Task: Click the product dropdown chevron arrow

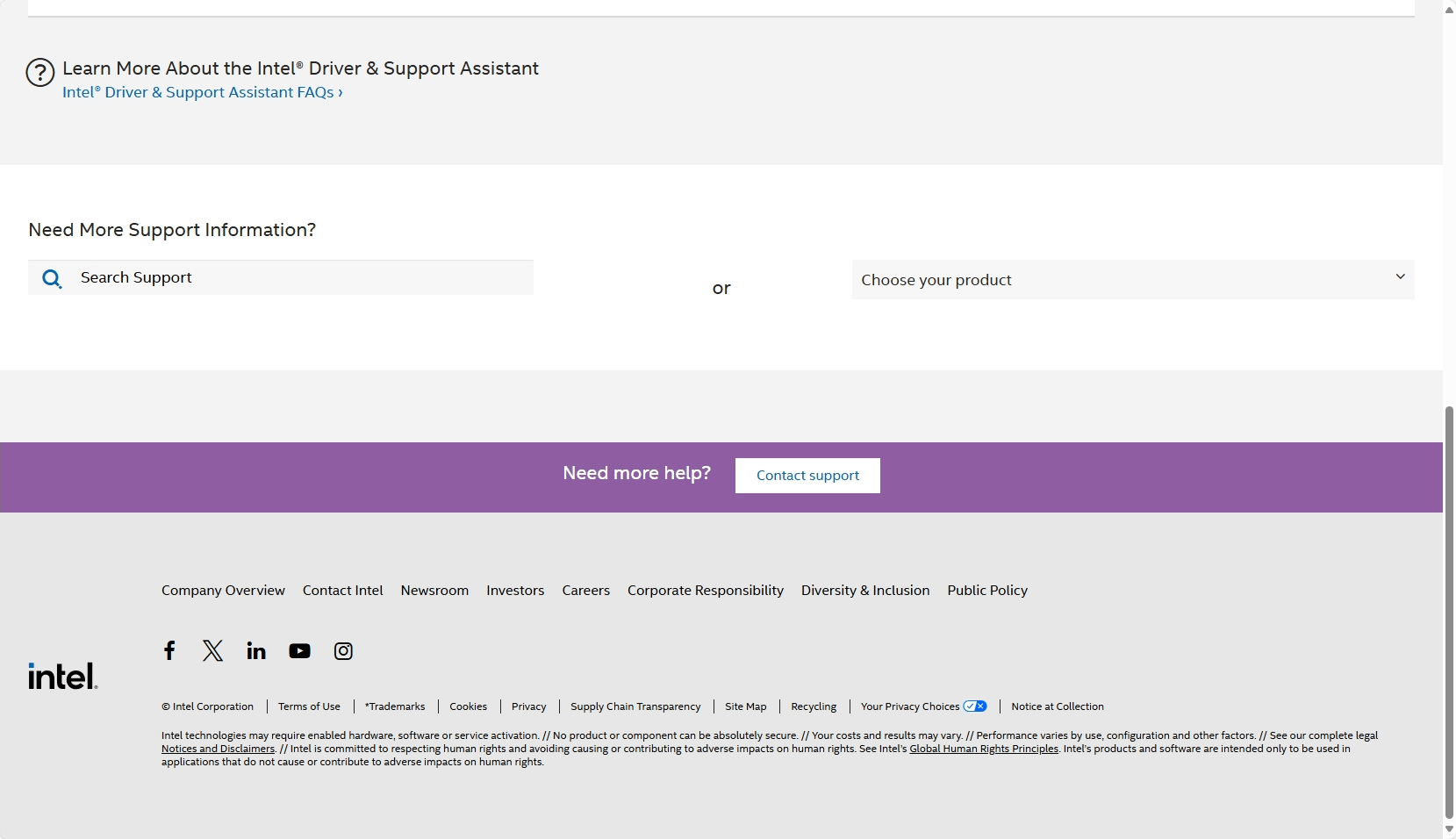Action: [x=1400, y=276]
